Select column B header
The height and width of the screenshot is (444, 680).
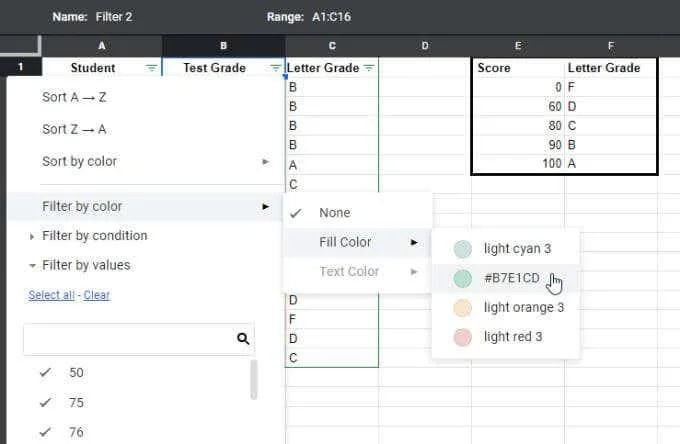coord(224,46)
